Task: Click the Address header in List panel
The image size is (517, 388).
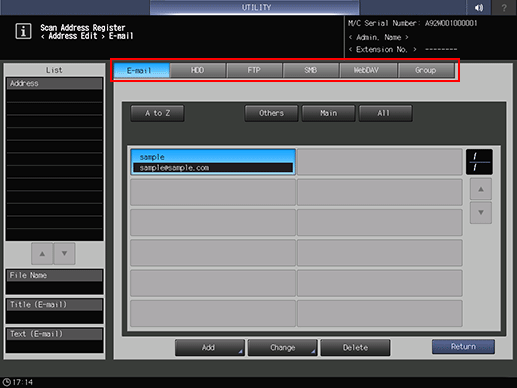Action: click(54, 83)
